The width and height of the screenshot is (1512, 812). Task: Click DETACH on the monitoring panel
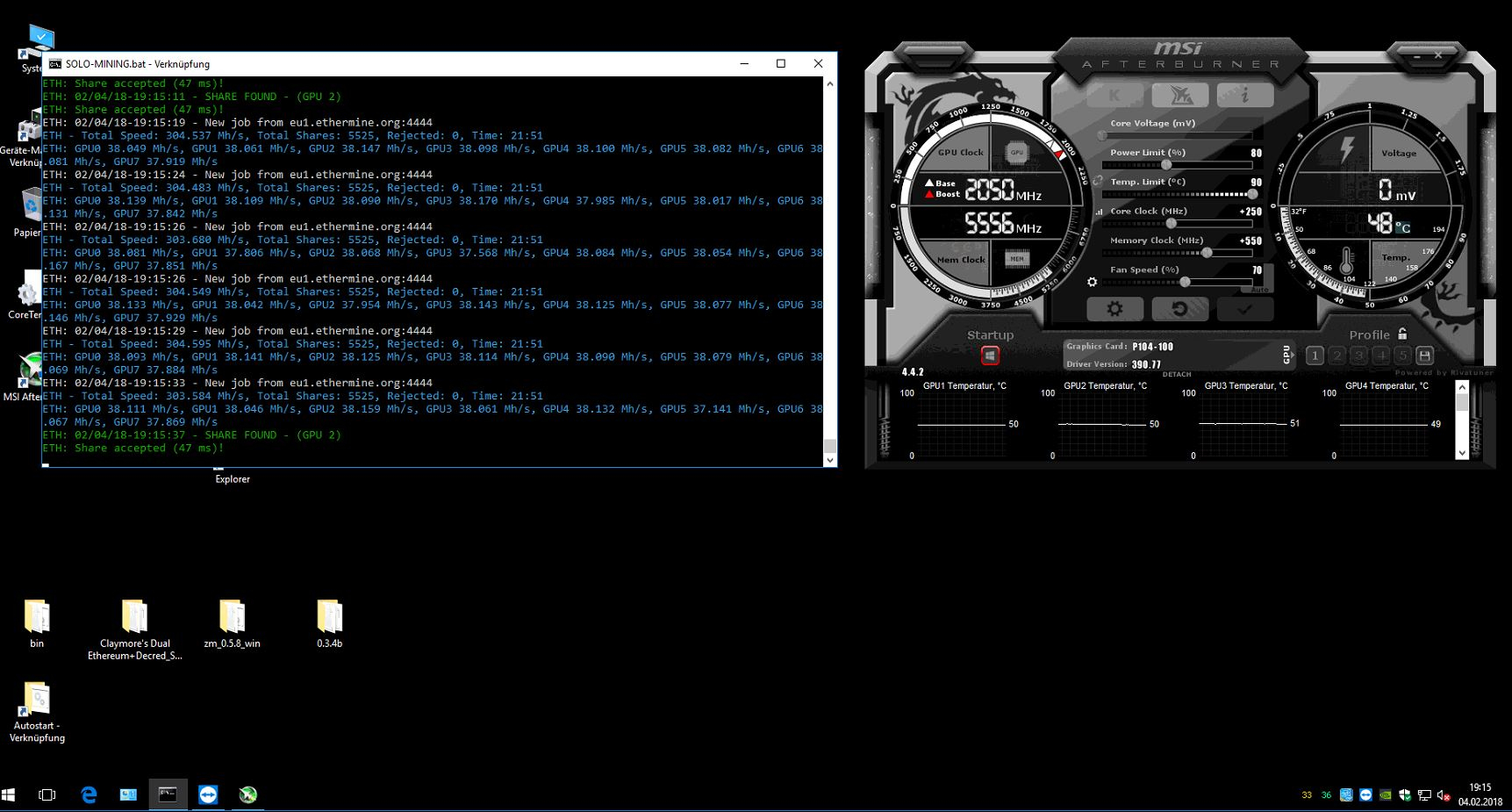[x=1177, y=374]
